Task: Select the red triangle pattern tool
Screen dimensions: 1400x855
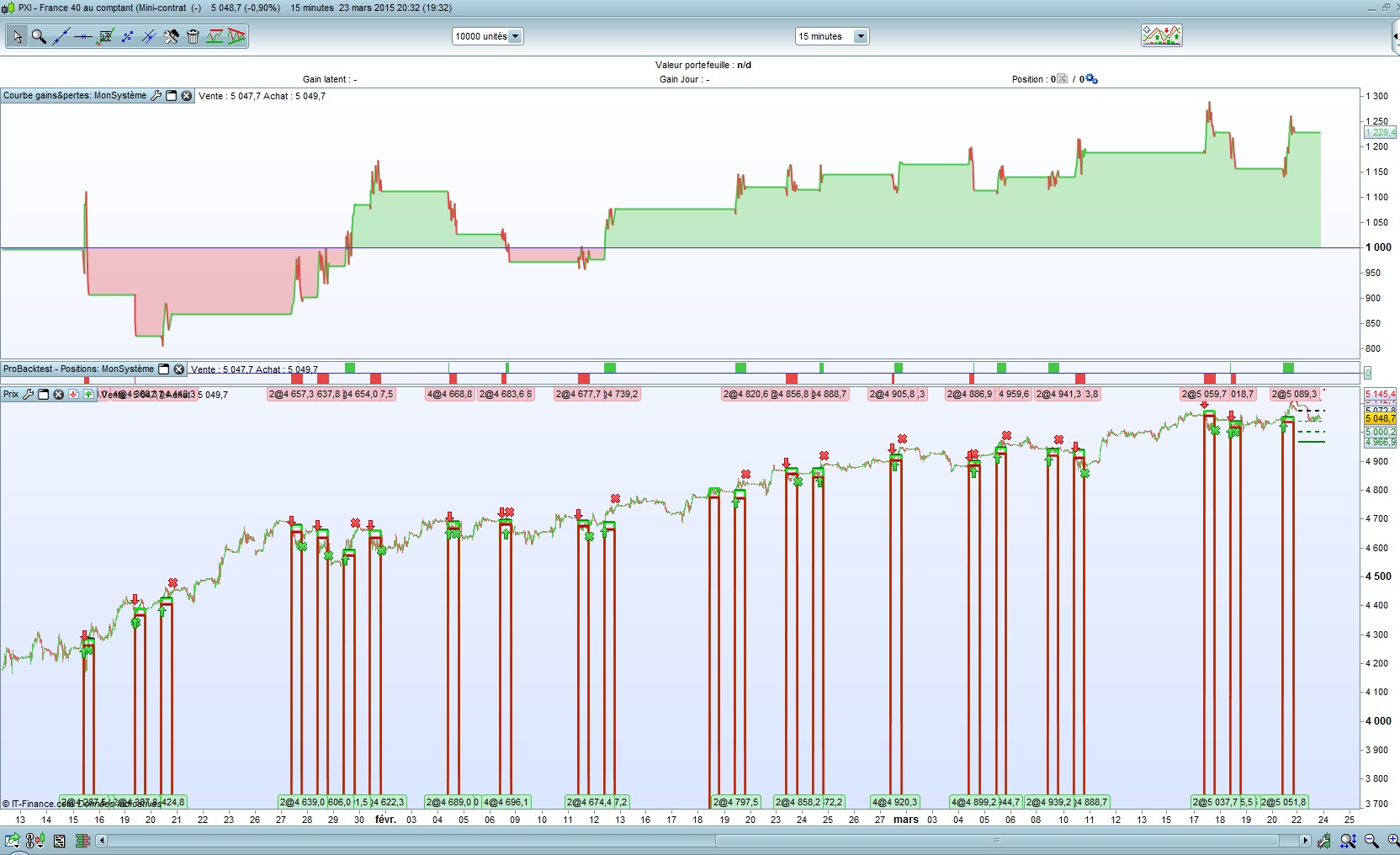Action: click(236, 36)
